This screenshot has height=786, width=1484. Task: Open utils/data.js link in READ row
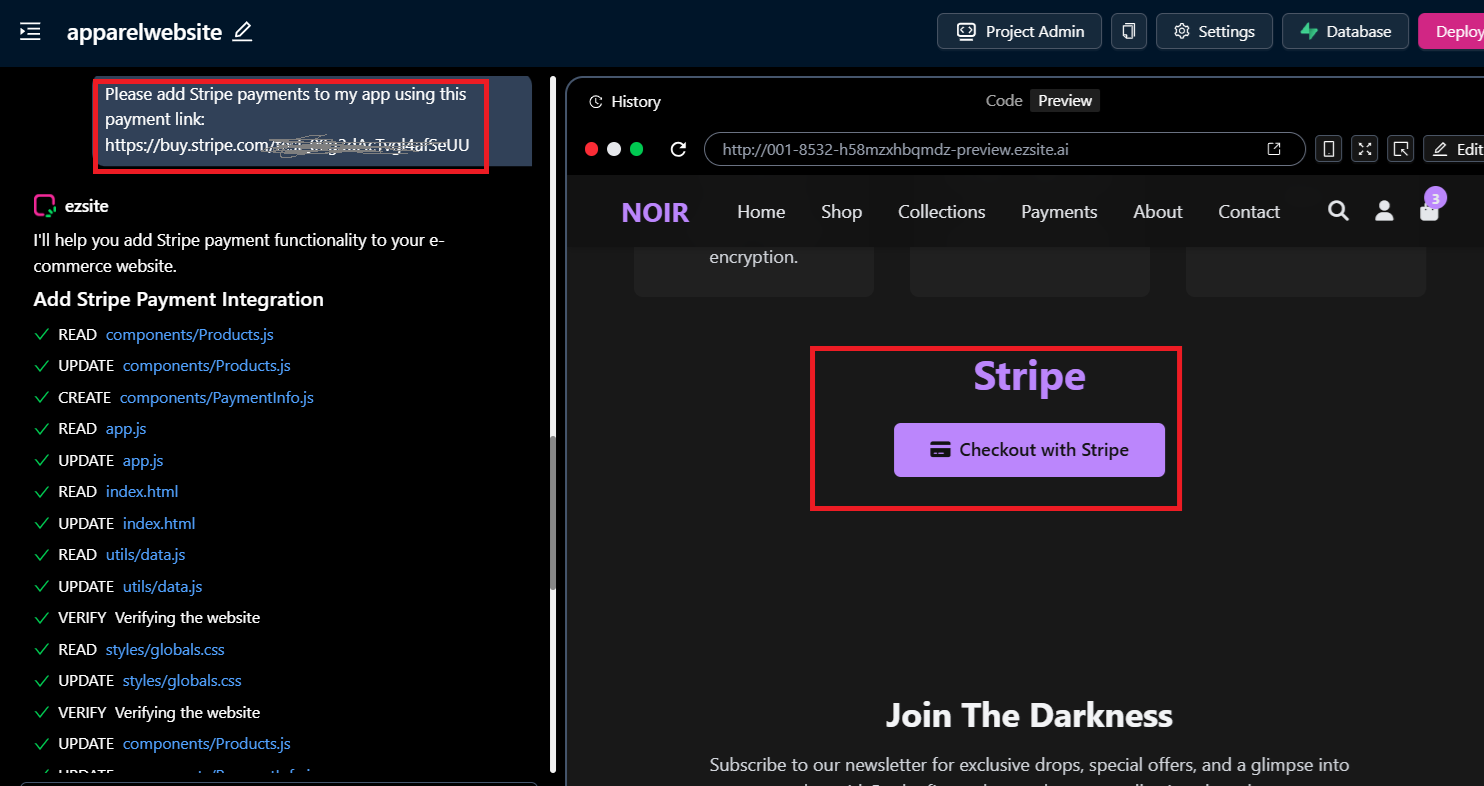tap(146, 554)
